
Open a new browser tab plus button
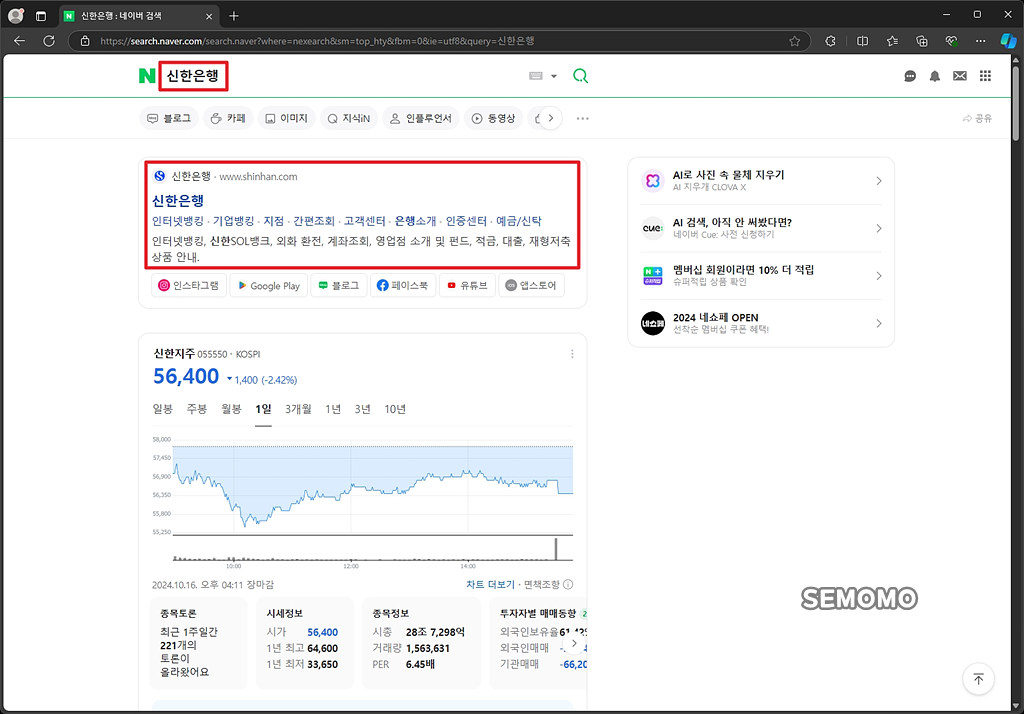point(234,16)
